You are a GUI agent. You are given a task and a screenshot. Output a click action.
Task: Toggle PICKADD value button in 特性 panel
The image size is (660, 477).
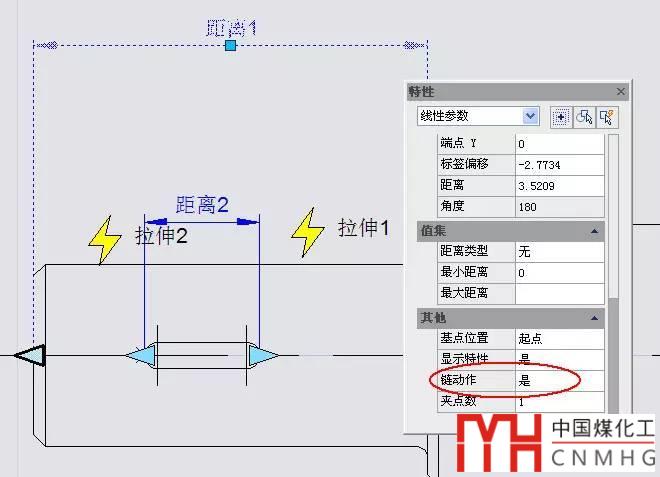[561, 117]
